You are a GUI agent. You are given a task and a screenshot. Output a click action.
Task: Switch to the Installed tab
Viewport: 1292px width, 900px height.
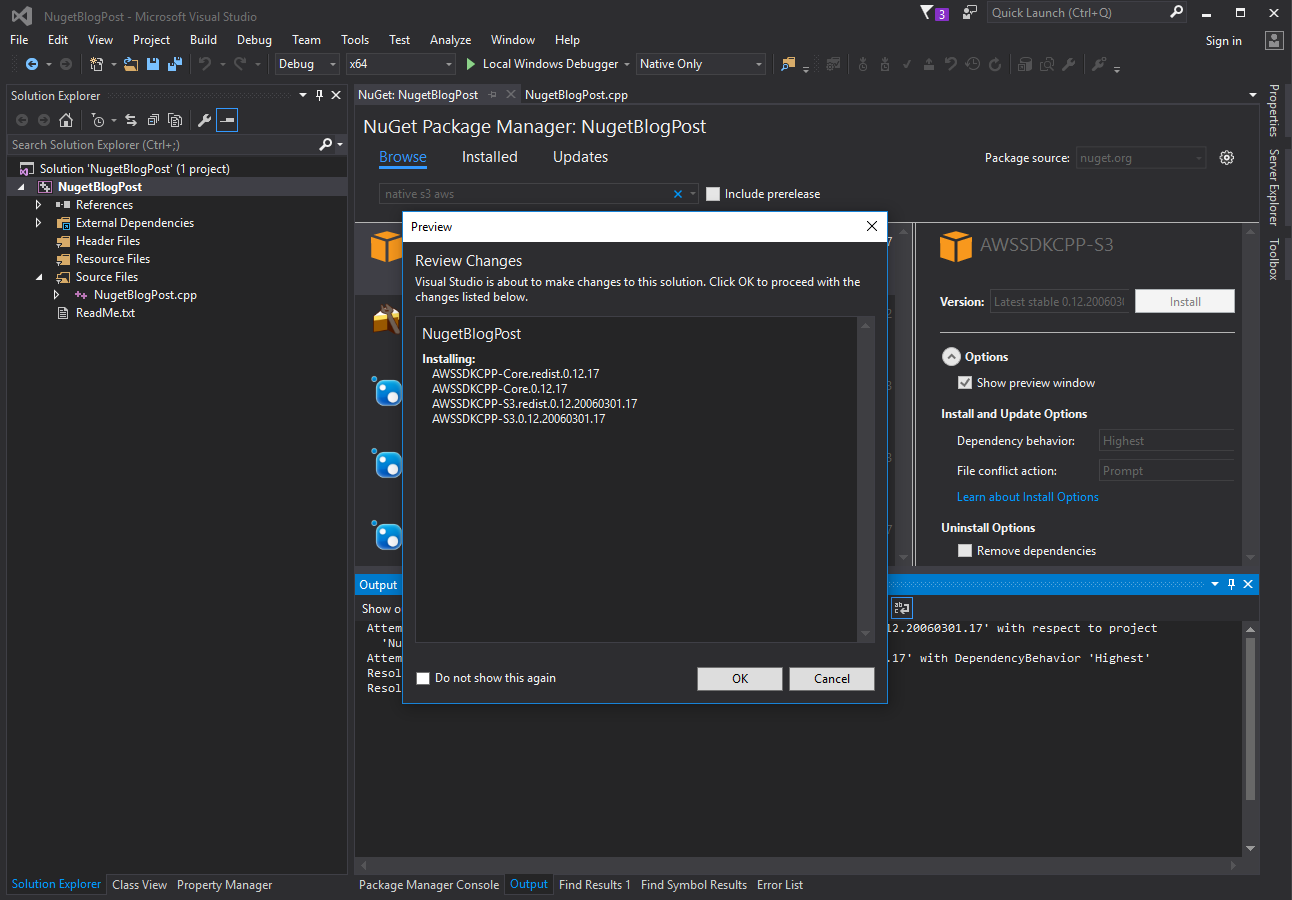tap(489, 157)
